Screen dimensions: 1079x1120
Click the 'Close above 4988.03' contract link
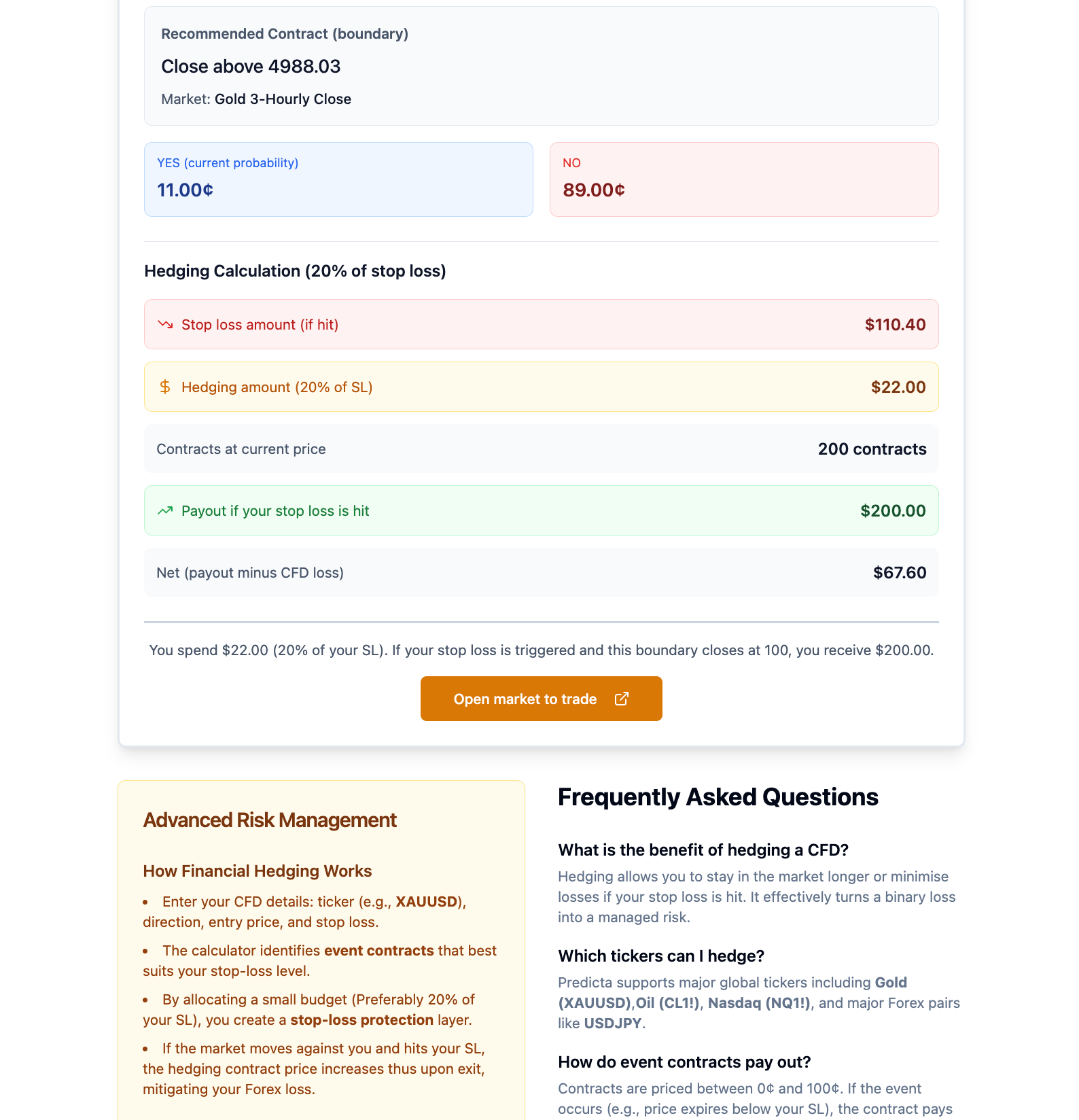(x=251, y=66)
